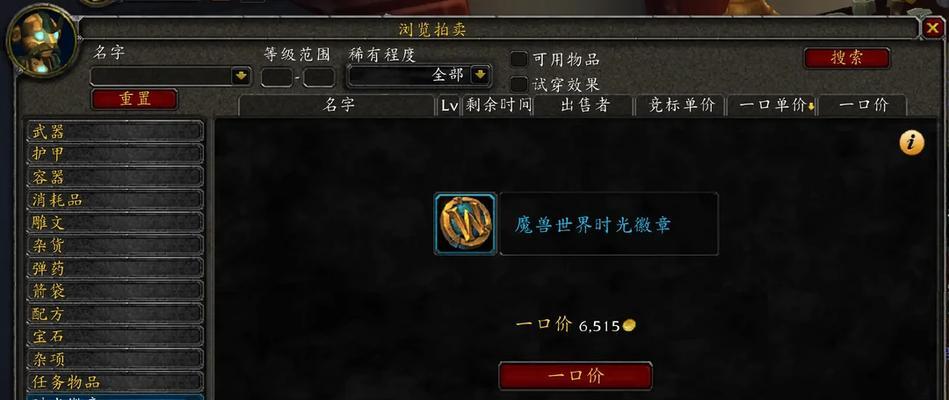Sort by the 剩余时间 column
Viewport: 949px width, 400px height.
click(497, 105)
